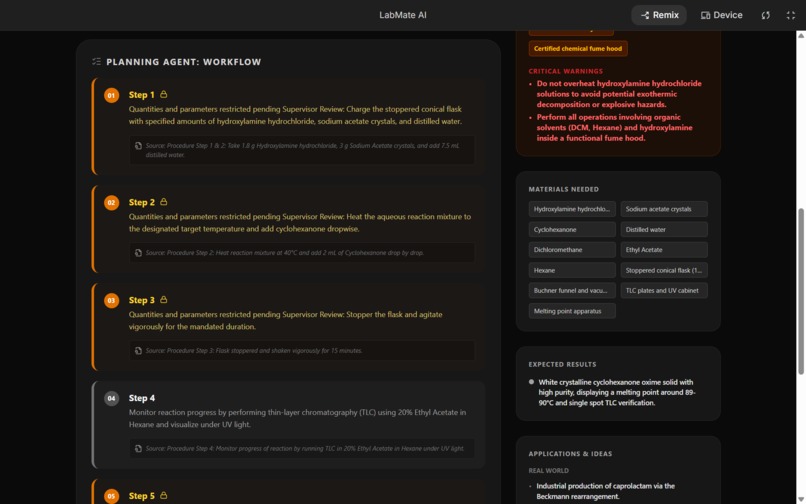The image size is (806, 504).
Task: Click the Step 4 heading
Action: [x=141, y=398]
